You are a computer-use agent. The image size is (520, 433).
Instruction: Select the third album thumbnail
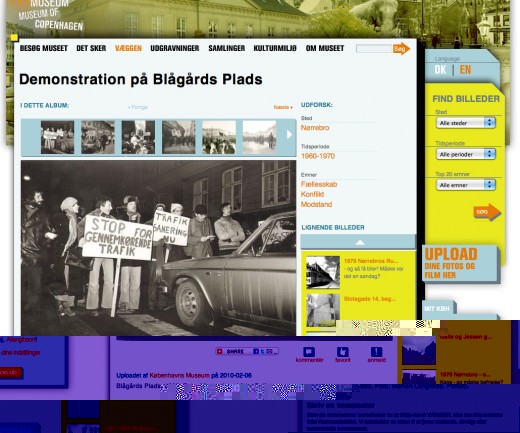pyautogui.click(x=138, y=137)
